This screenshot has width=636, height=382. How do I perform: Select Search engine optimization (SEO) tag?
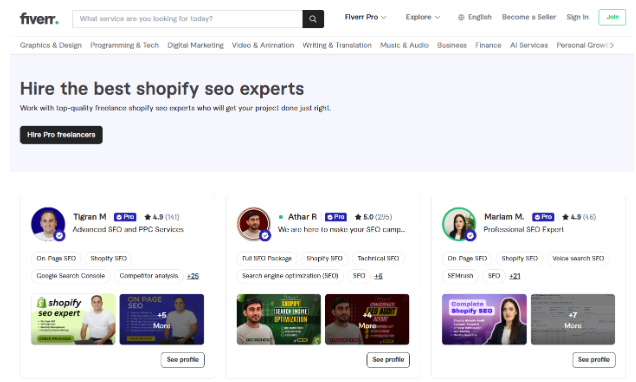tap(290, 276)
